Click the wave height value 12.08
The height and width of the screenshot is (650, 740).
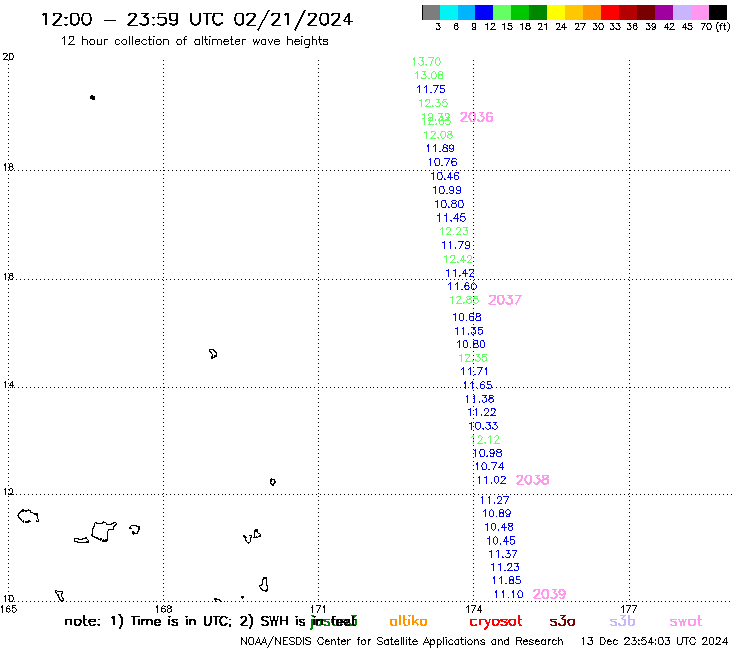point(438,135)
